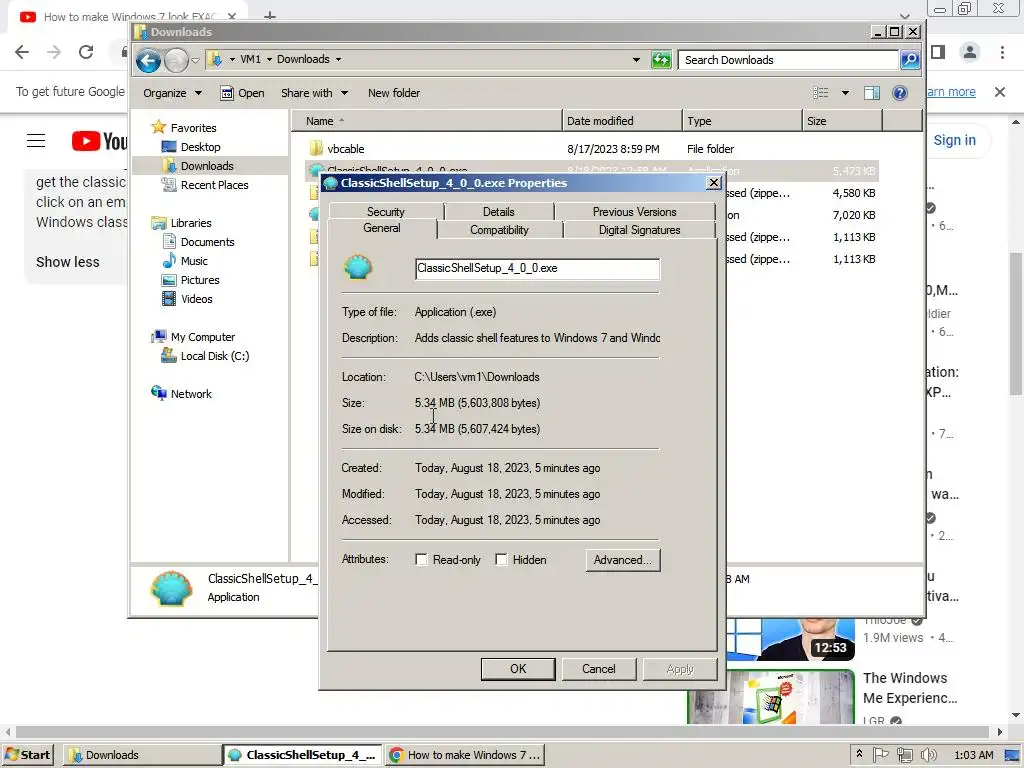Go back in Downloads explorer window
Viewport: 1024px width, 768px height.
click(148, 61)
